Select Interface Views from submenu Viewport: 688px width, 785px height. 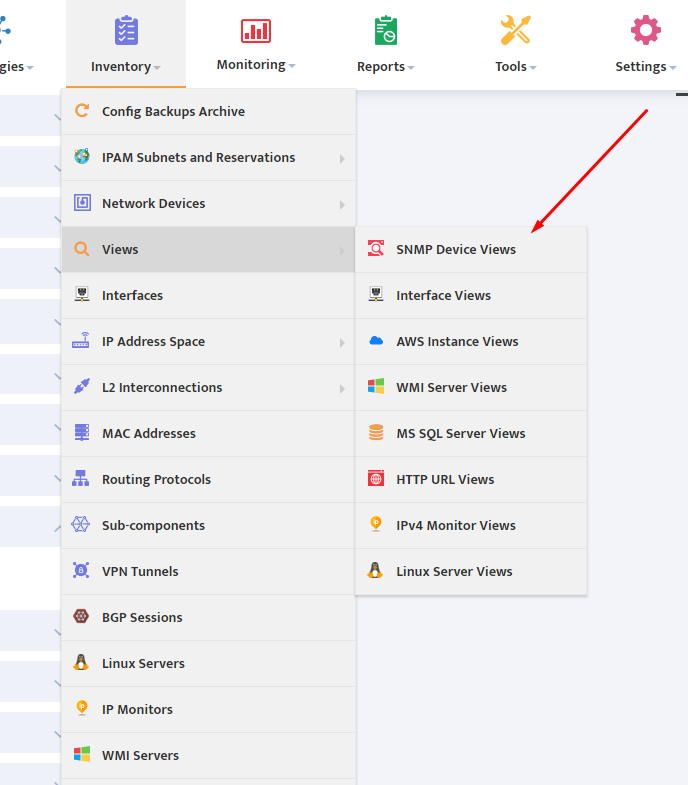click(x=471, y=295)
